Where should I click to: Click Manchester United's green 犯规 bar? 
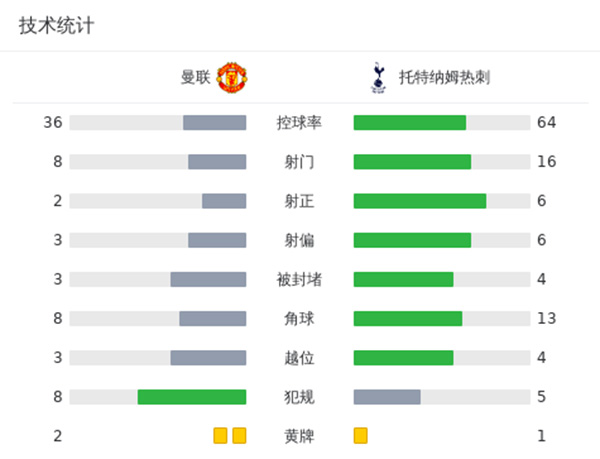pyautogui.click(x=192, y=397)
